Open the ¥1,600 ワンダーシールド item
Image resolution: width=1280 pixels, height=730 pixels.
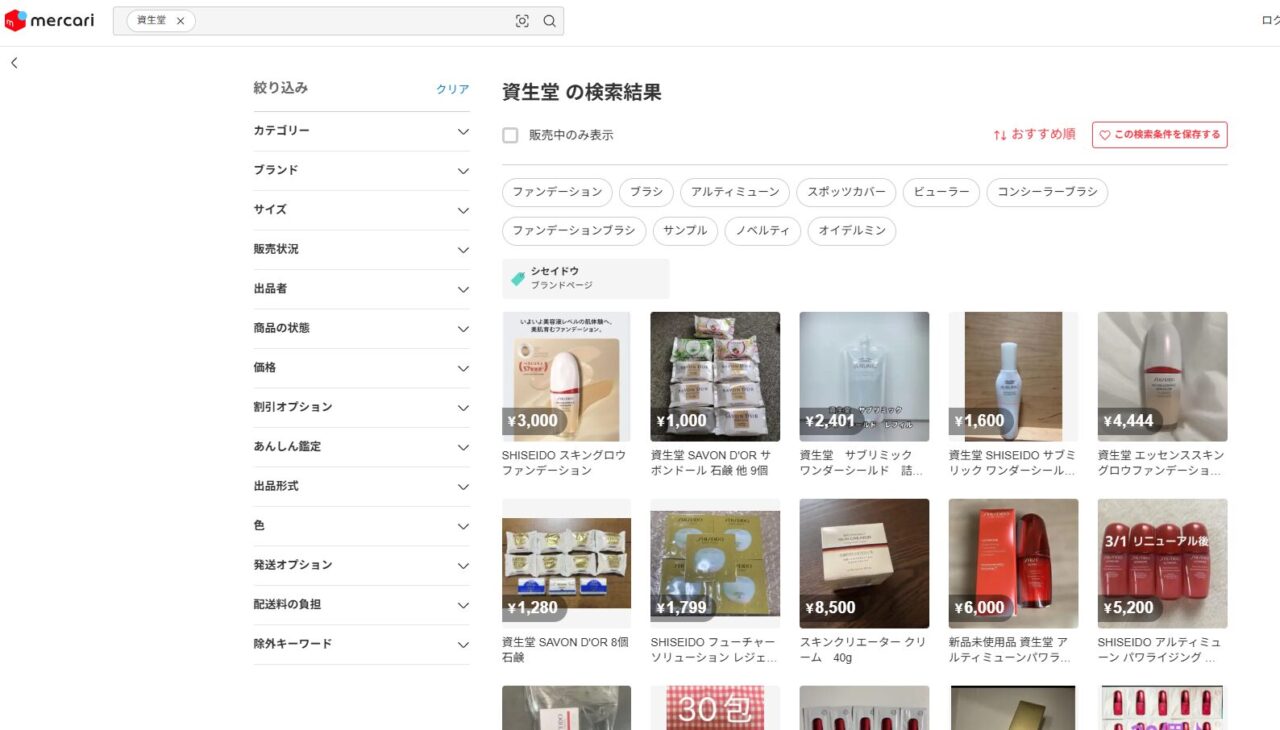coord(1013,377)
